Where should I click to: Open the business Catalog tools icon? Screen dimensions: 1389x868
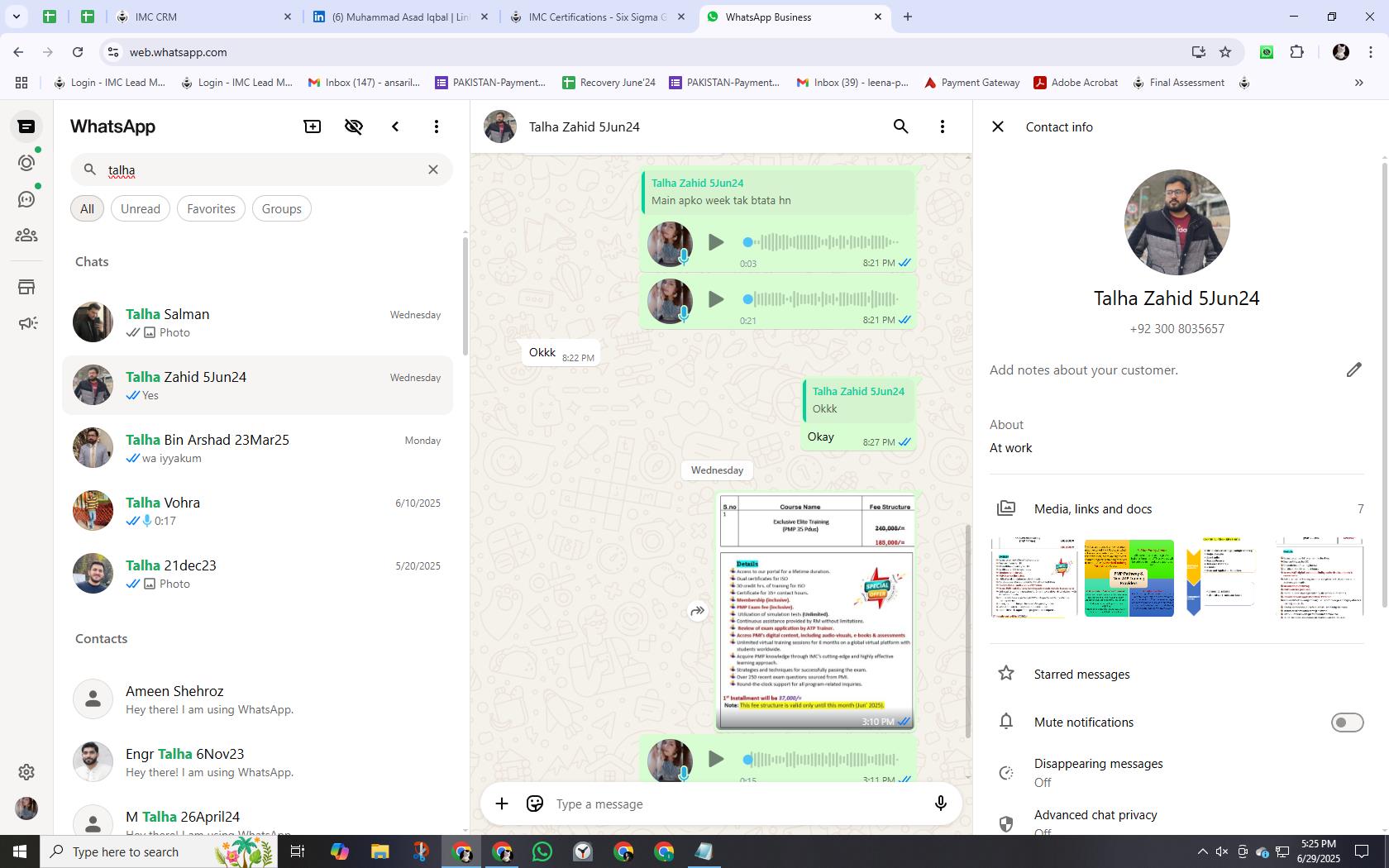[x=26, y=287]
